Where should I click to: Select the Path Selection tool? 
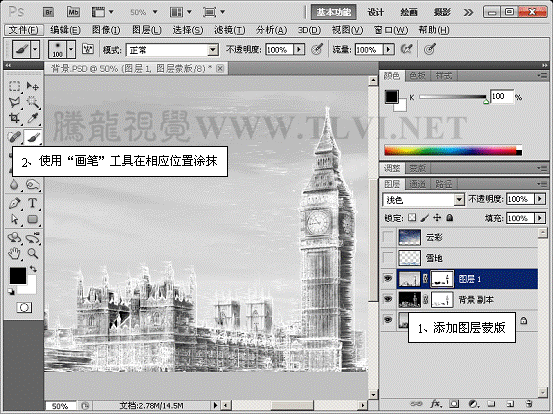(x=14, y=219)
